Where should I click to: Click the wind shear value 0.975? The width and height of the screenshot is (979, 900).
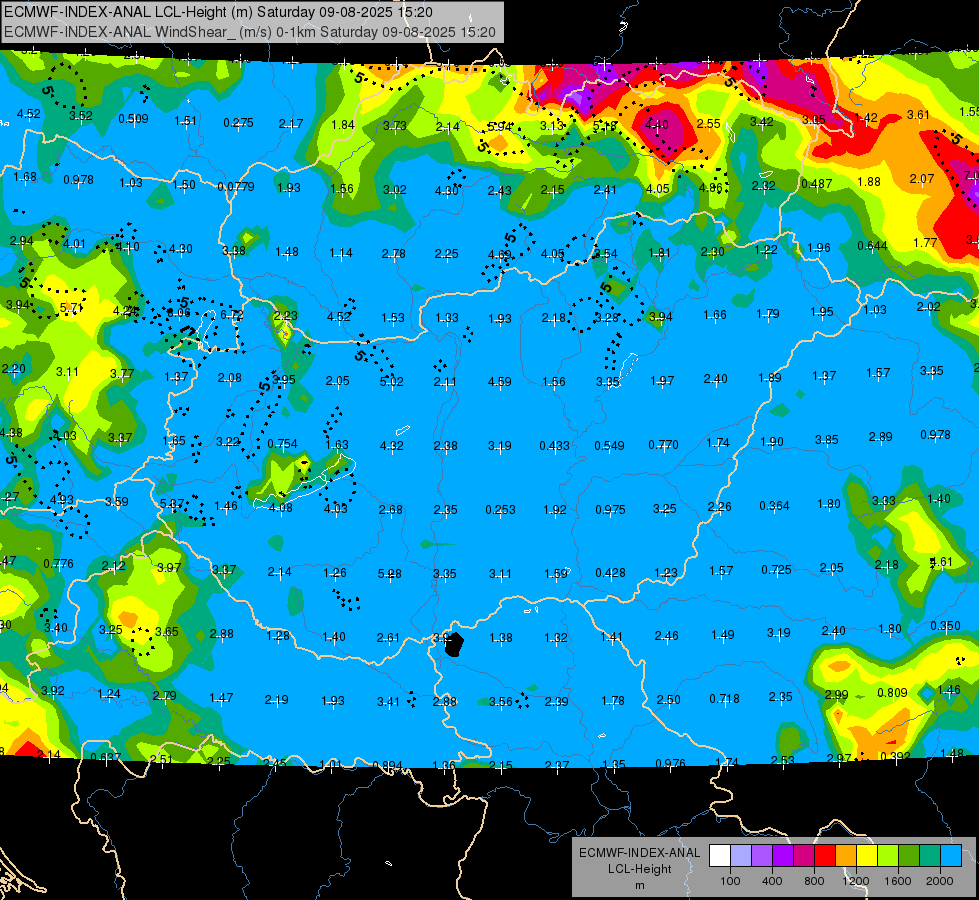tap(610, 510)
